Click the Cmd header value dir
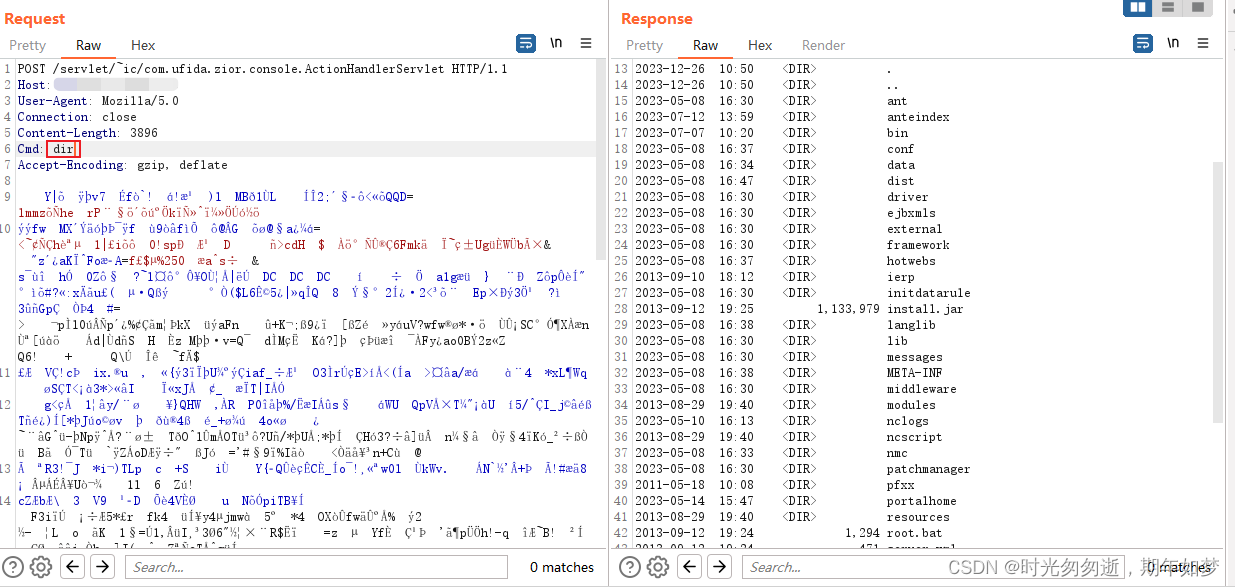This screenshot has width=1235, height=587. click(x=63, y=149)
